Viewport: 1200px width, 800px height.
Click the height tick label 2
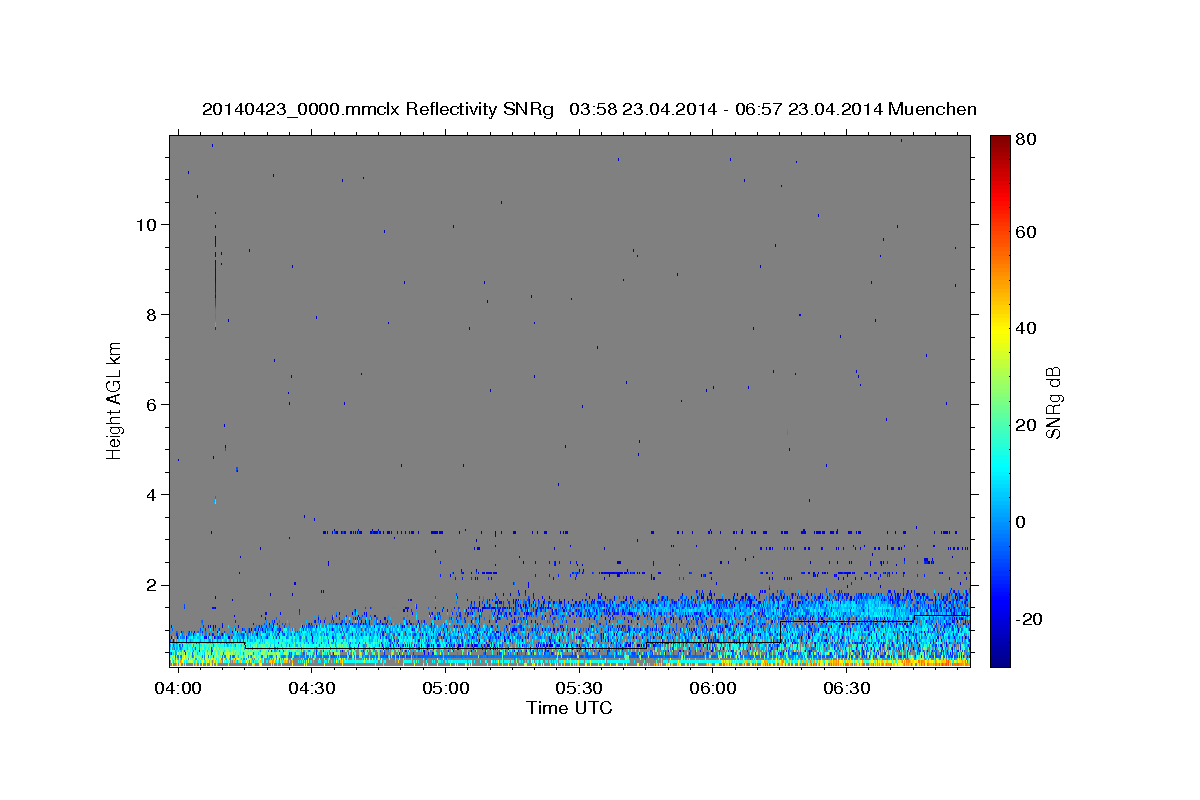click(x=151, y=584)
